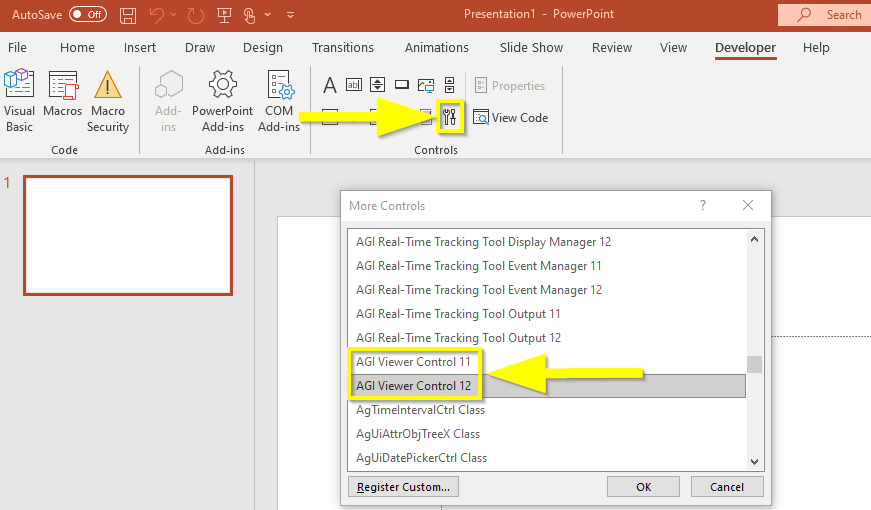The width and height of the screenshot is (871, 510).
Task: Click the Undo arrow icon
Action: point(157,15)
